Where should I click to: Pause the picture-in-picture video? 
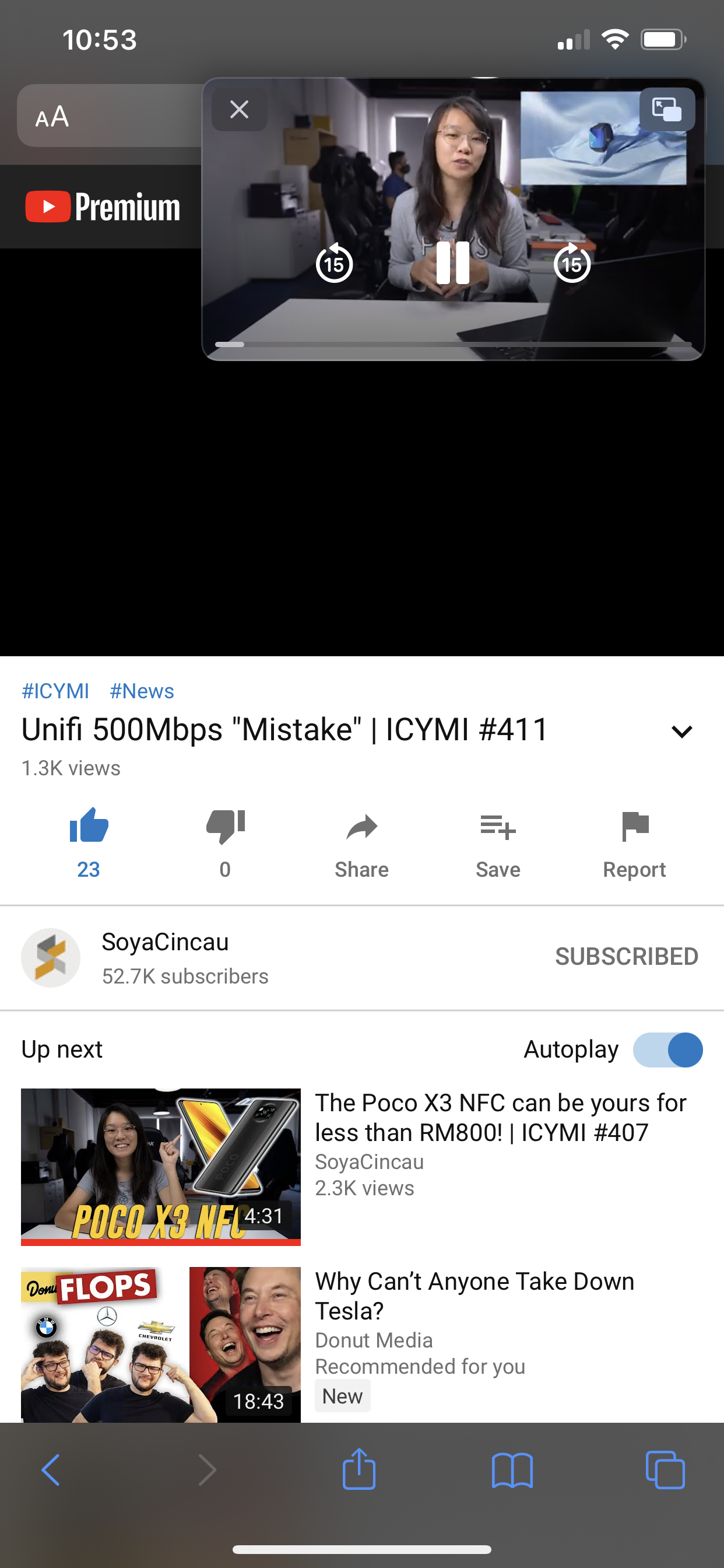(x=453, y=263)
